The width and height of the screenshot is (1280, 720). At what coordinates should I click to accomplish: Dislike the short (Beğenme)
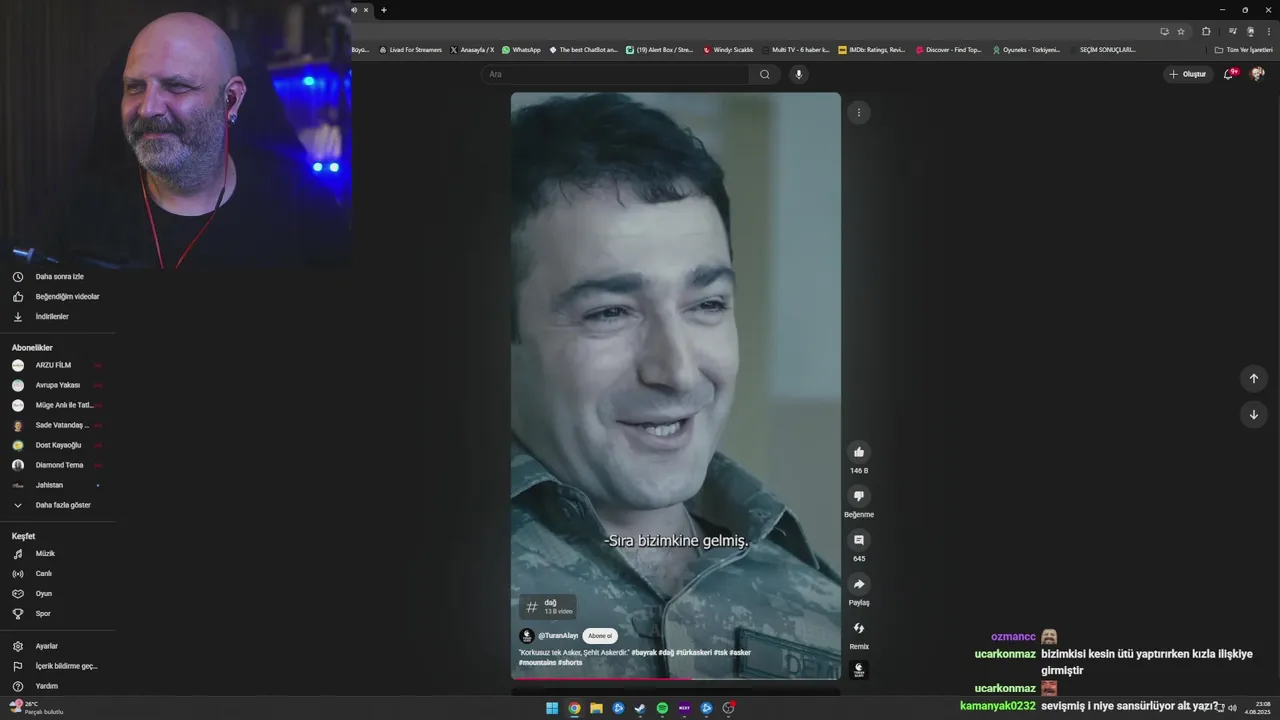[x=858, y=496]
